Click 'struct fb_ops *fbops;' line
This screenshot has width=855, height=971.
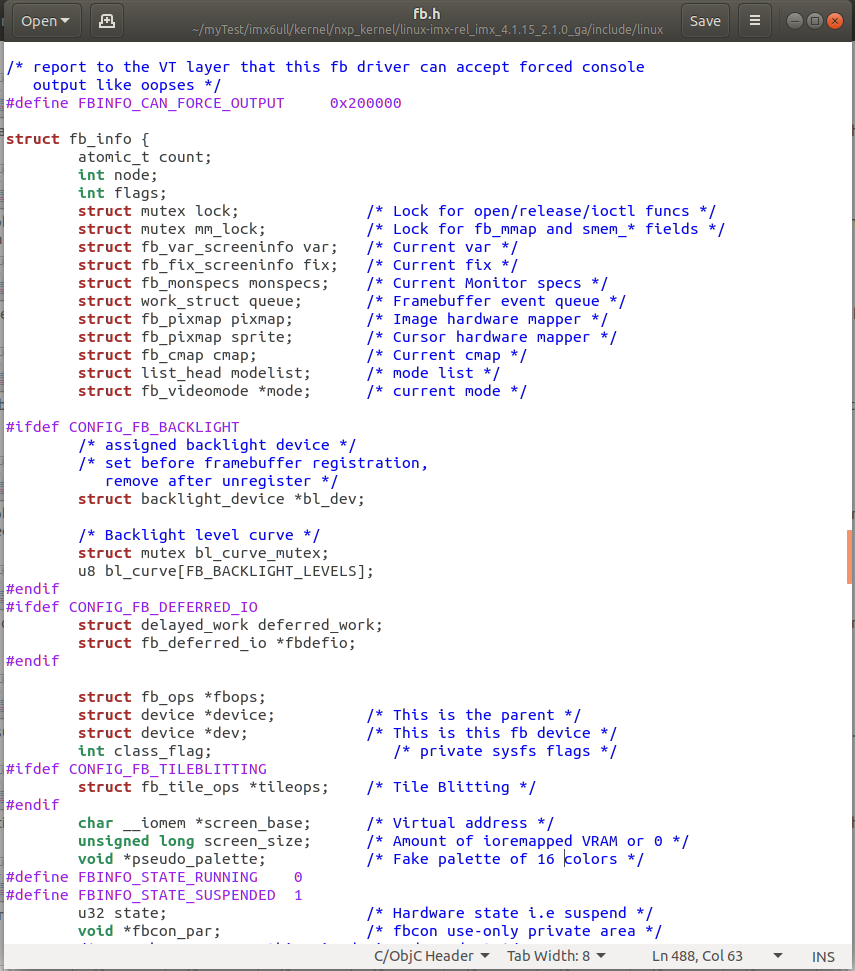coord(171,696)
